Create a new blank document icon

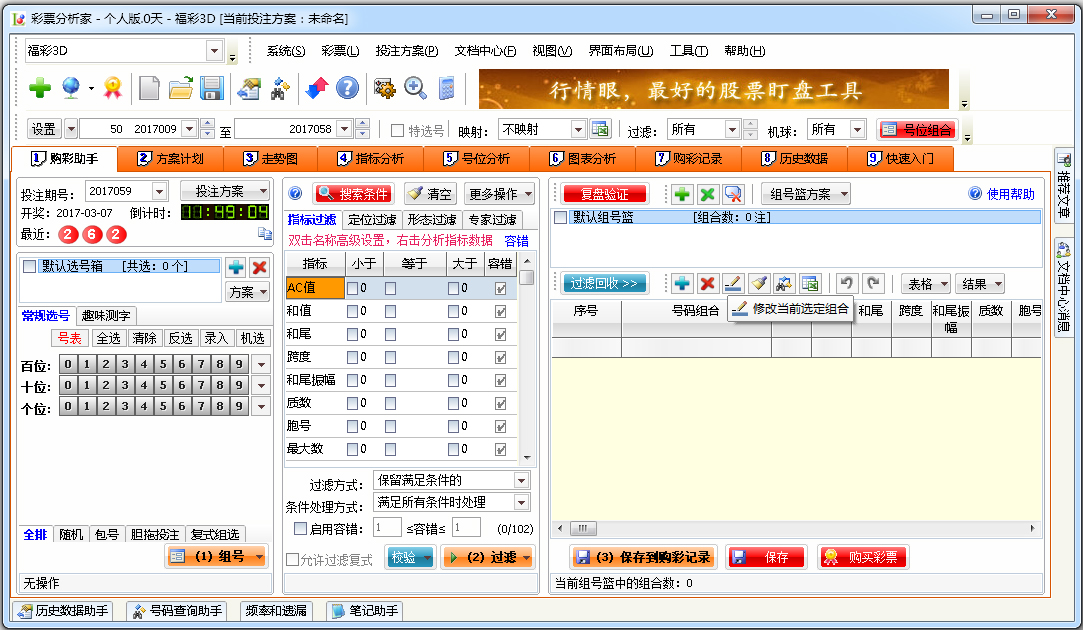click(148, 88)
